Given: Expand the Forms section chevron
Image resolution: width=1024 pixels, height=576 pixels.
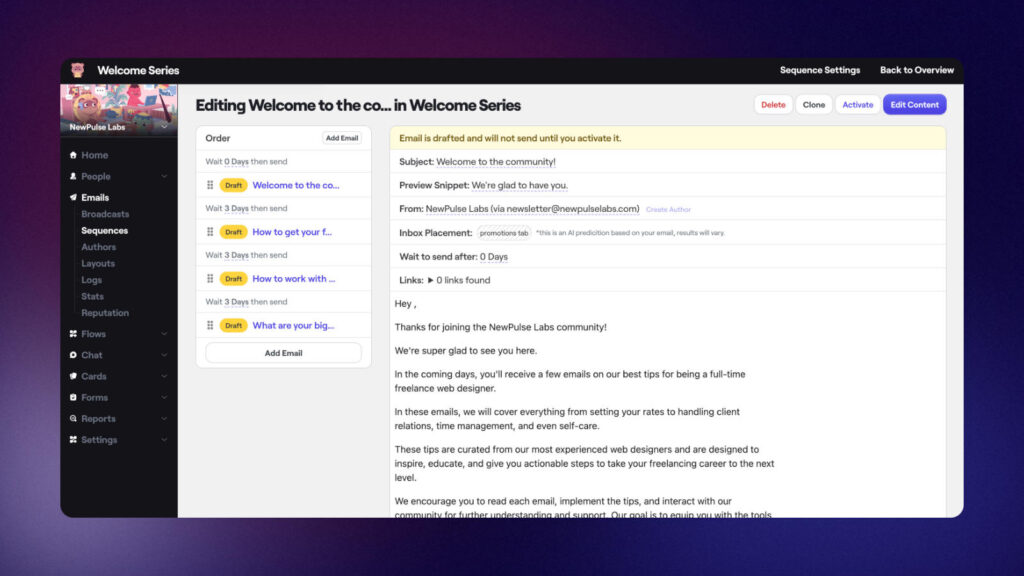Looking at the screenshot, I should click(164, 397).
